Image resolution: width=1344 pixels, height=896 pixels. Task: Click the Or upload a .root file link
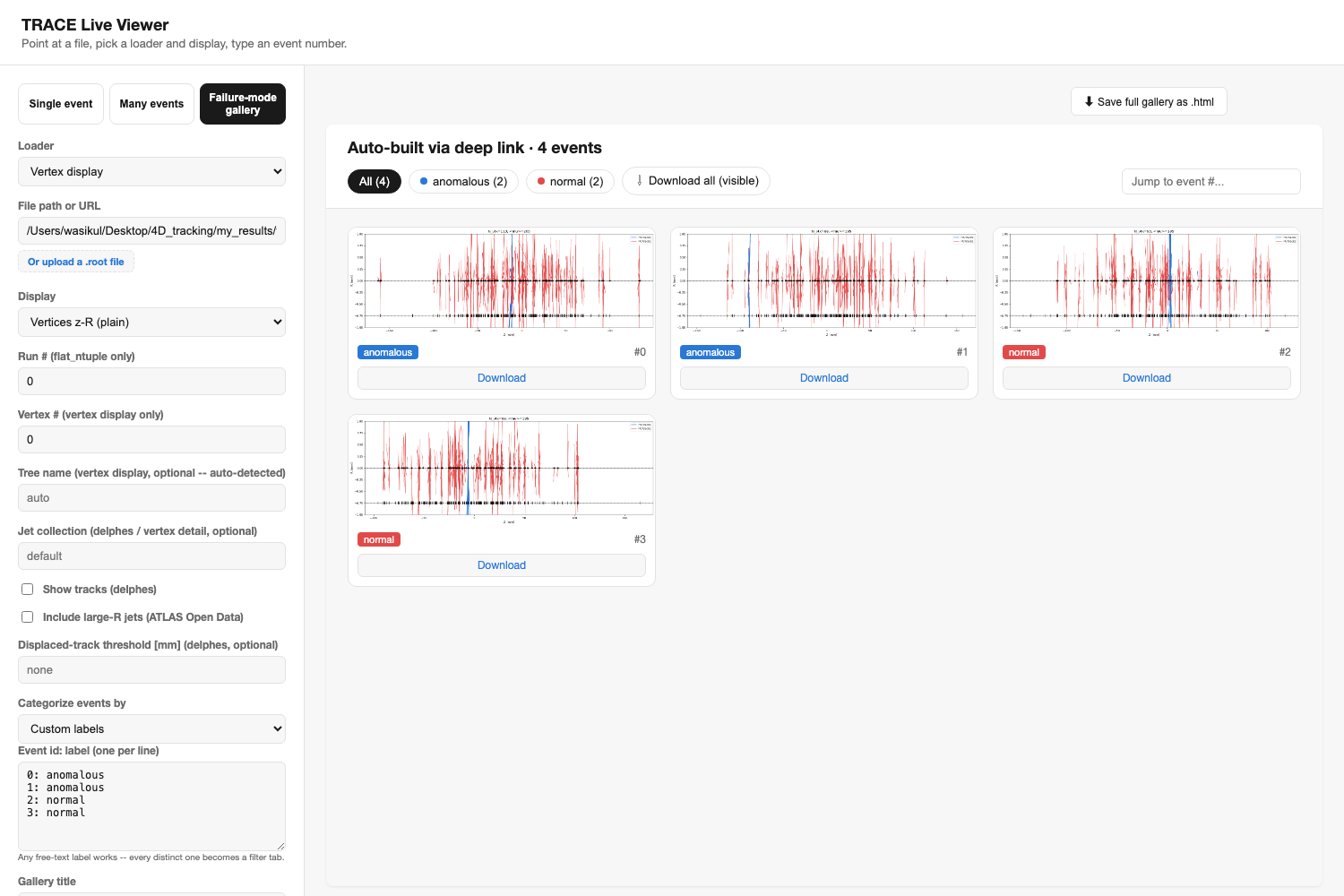pyautogui.click(x=76, y=262)
